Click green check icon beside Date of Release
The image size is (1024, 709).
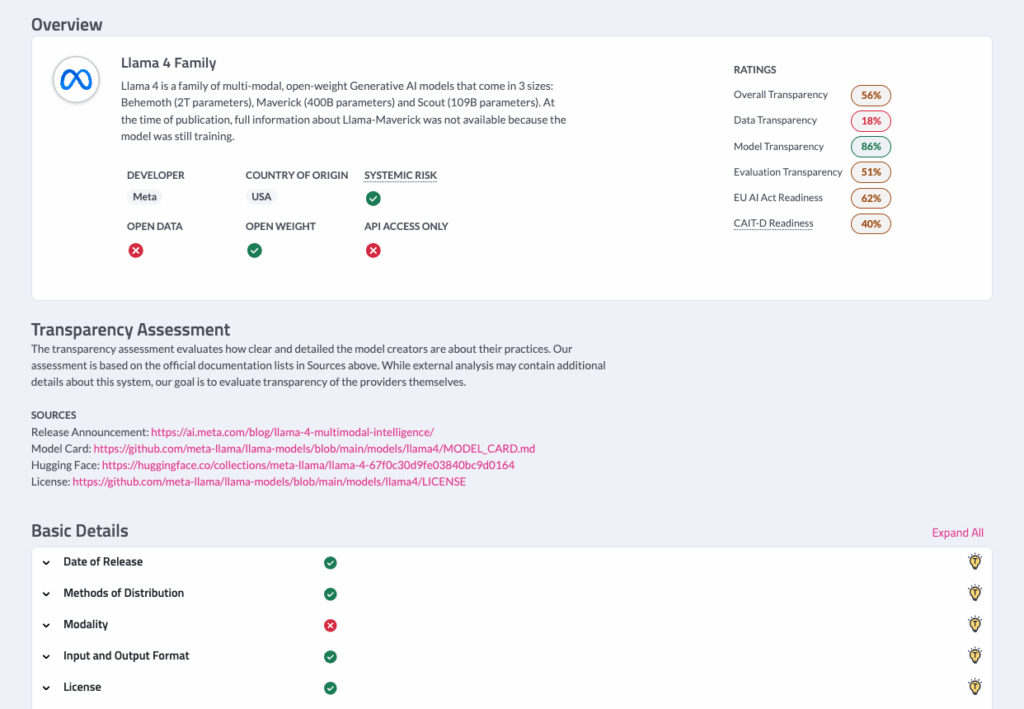330,563
